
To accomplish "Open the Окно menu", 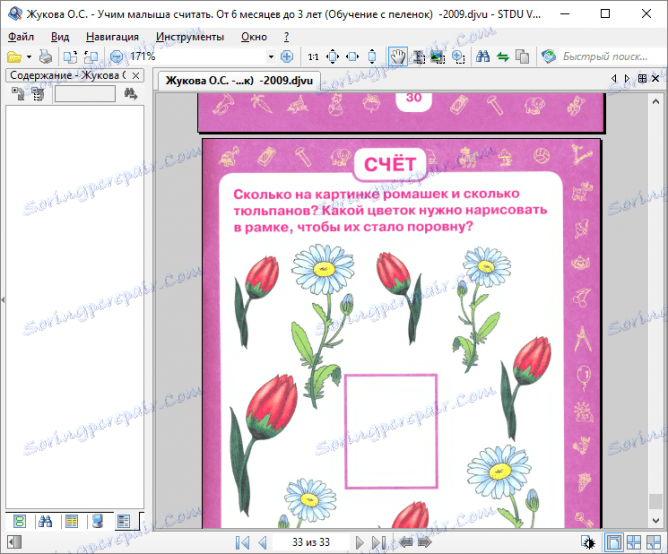I will tap(254, 37).
